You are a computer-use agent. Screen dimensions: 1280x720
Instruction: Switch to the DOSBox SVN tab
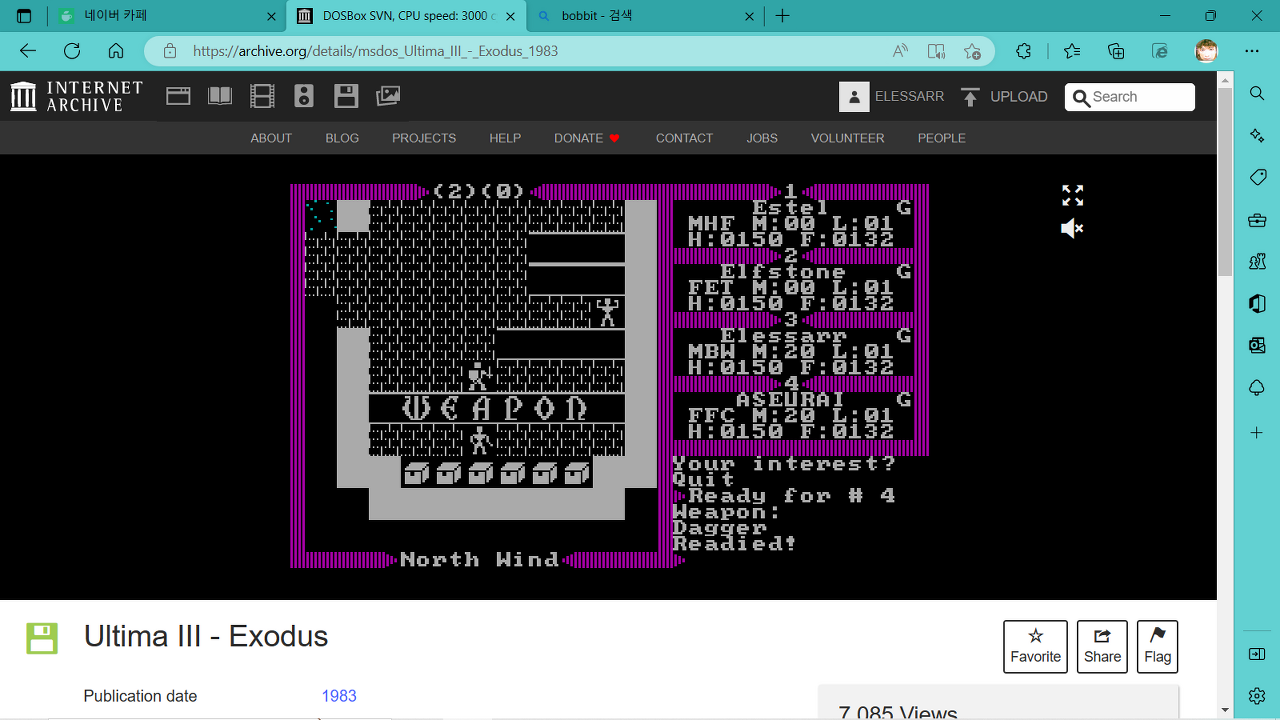pos(406,16)
